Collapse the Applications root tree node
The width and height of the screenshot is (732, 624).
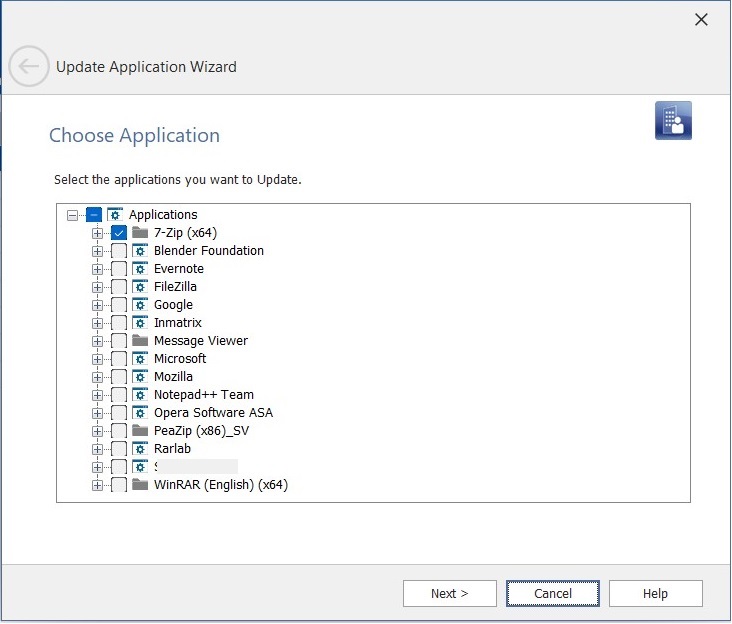[72, 215]
